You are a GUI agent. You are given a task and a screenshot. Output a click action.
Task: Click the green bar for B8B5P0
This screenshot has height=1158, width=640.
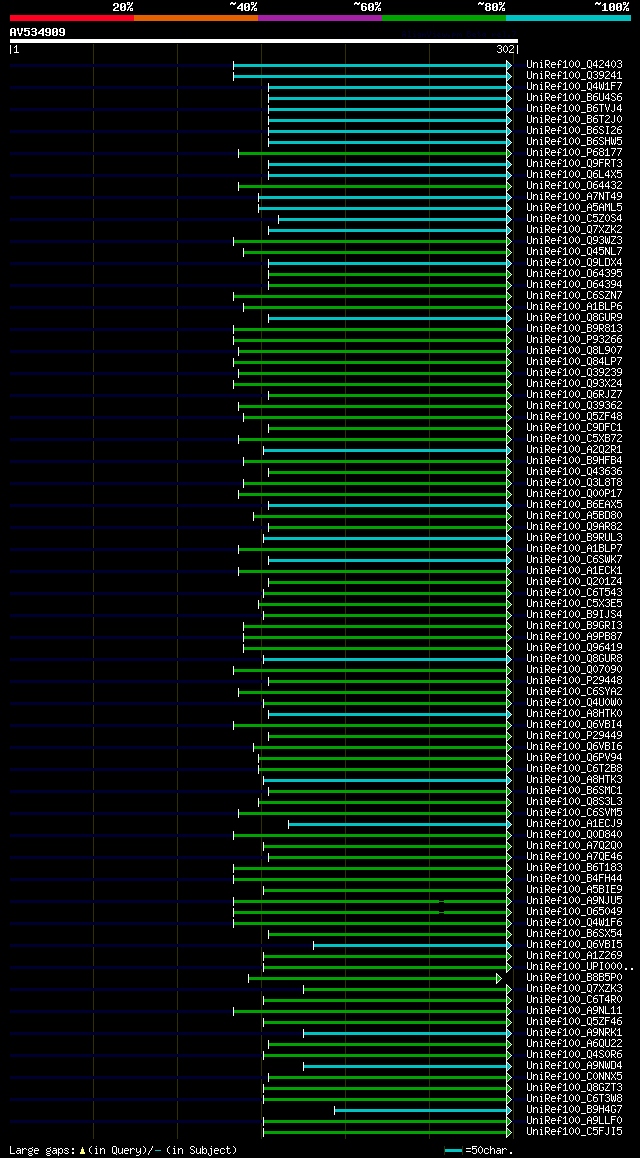[x=375, y=979]
